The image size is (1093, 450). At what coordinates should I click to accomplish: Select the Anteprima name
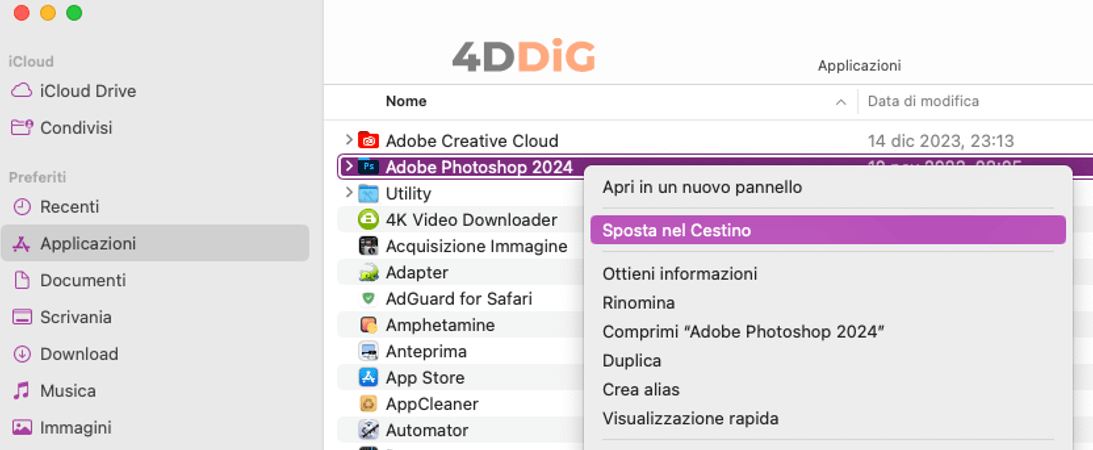[426, 352]
